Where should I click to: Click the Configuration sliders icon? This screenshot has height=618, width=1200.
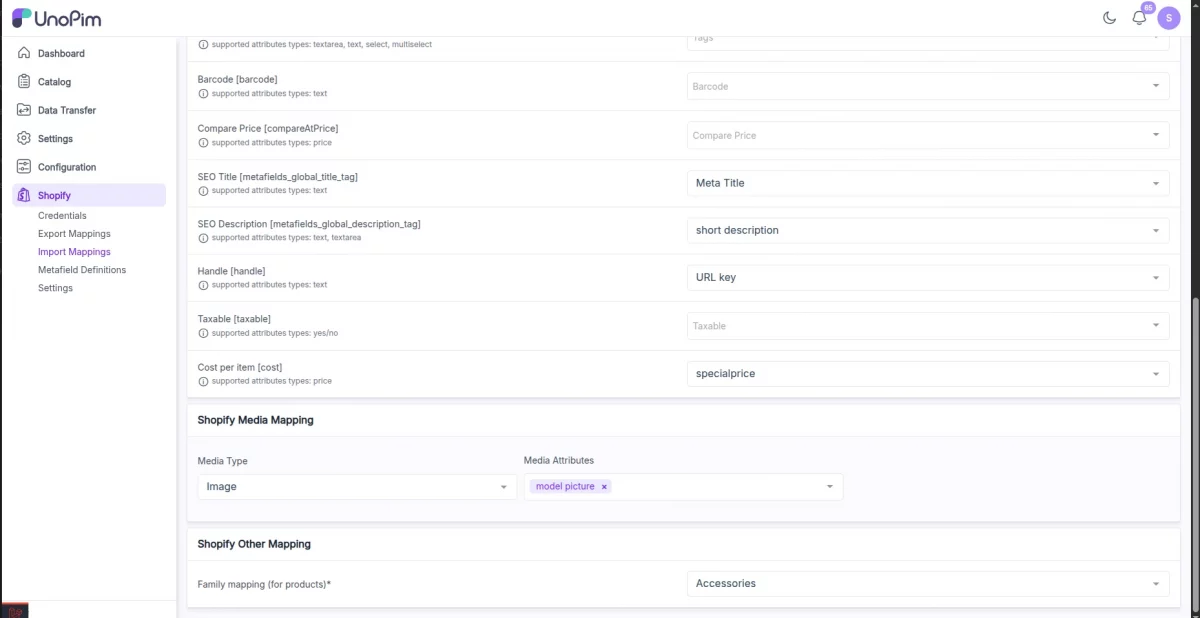24,167
